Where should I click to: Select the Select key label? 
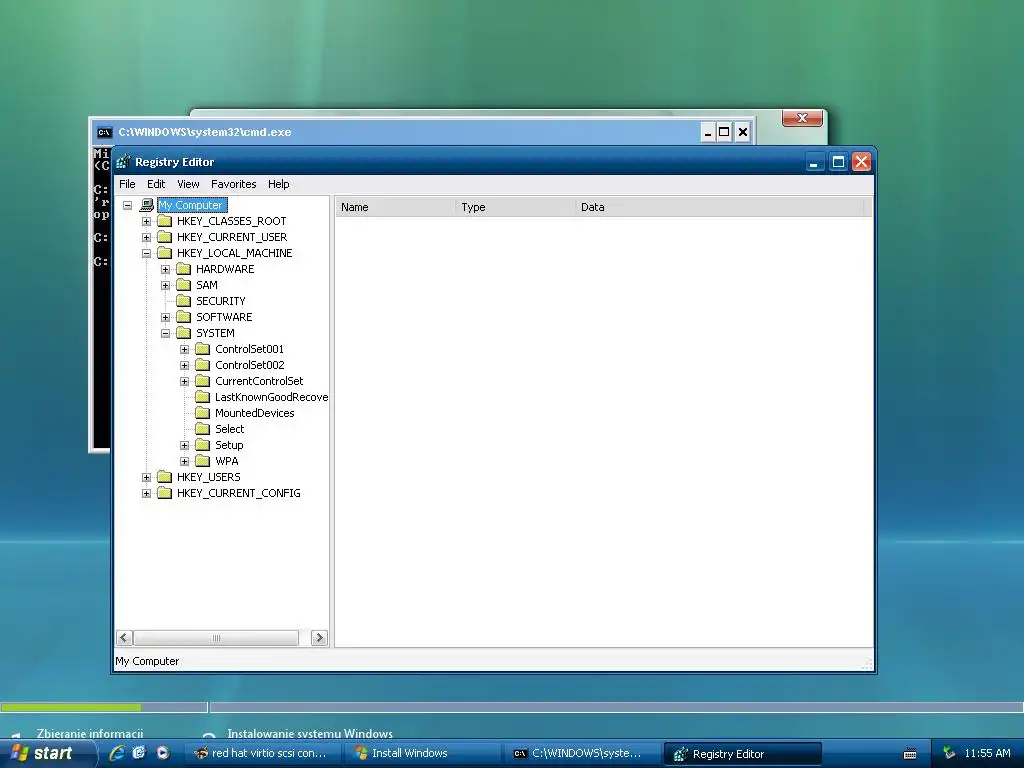230,429
